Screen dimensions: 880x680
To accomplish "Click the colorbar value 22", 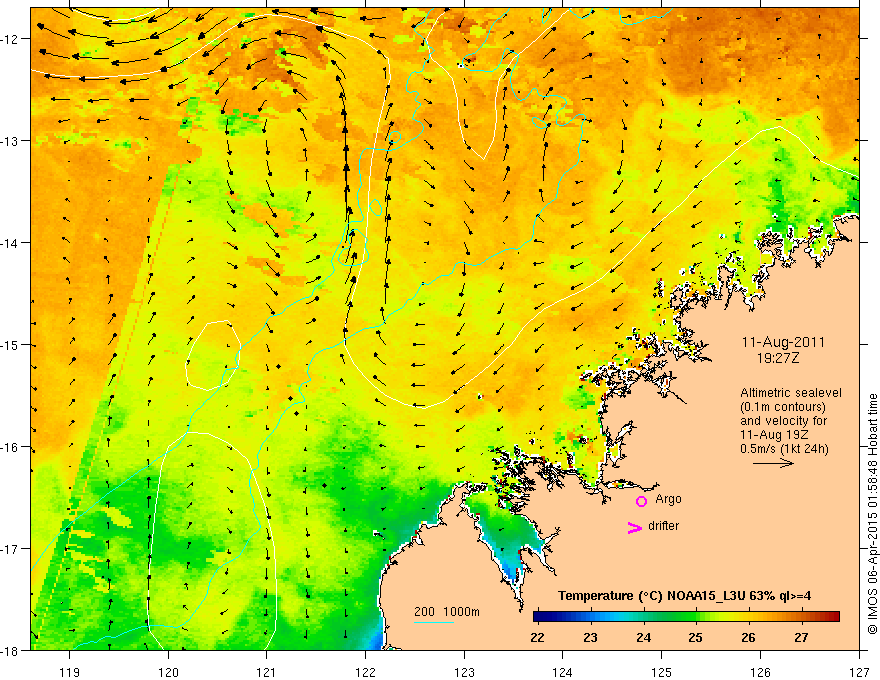I will [537, 637].
